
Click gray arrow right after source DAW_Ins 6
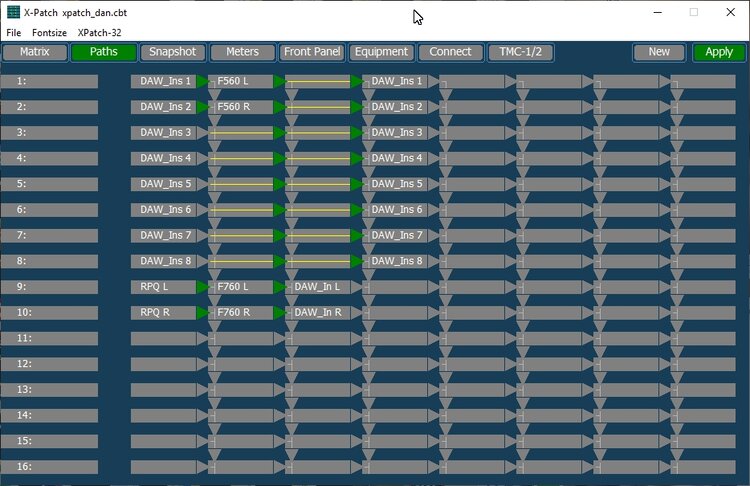tap(202, 210)
